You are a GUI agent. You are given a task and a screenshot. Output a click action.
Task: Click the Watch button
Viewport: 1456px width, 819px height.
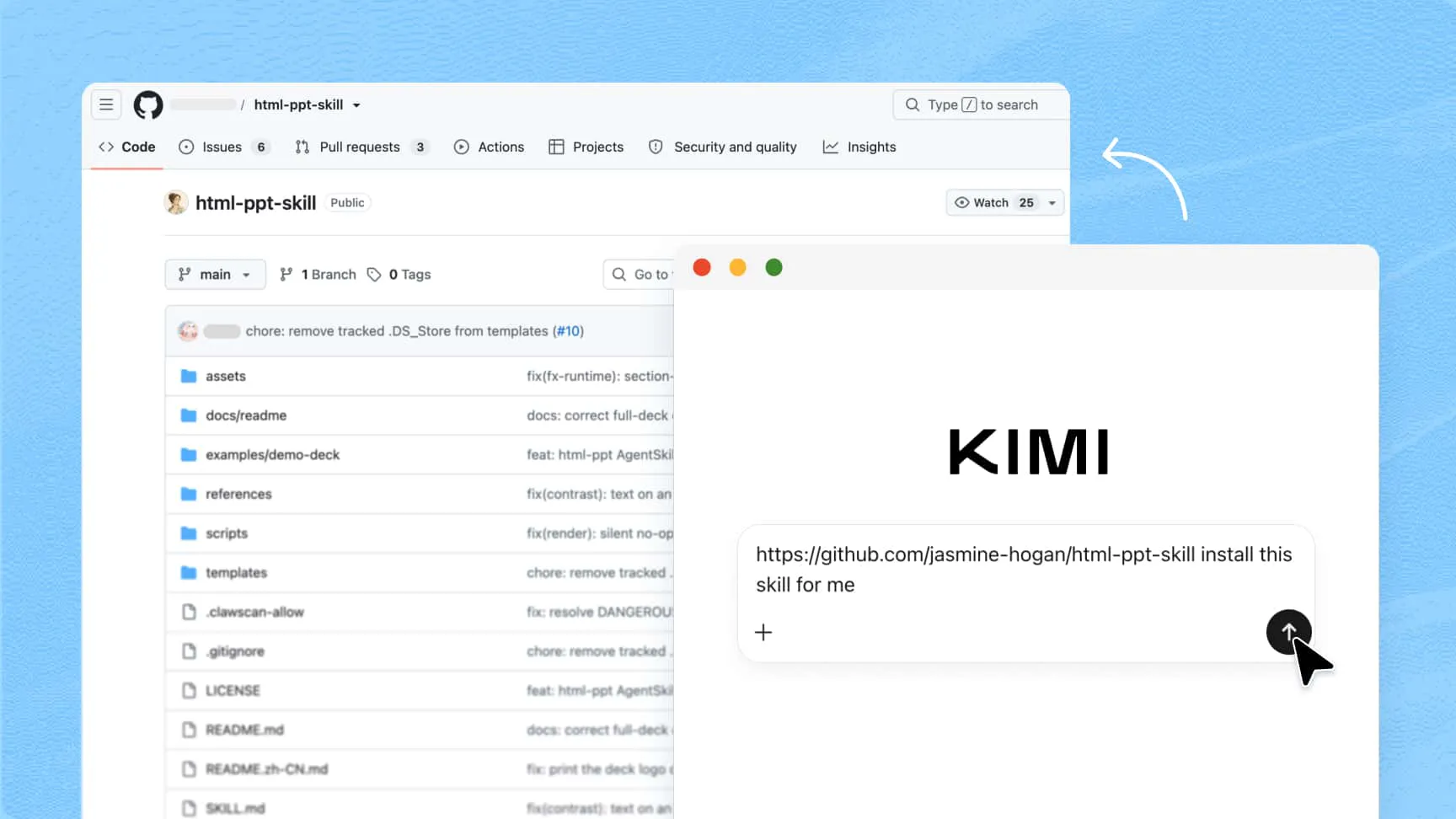993,202
